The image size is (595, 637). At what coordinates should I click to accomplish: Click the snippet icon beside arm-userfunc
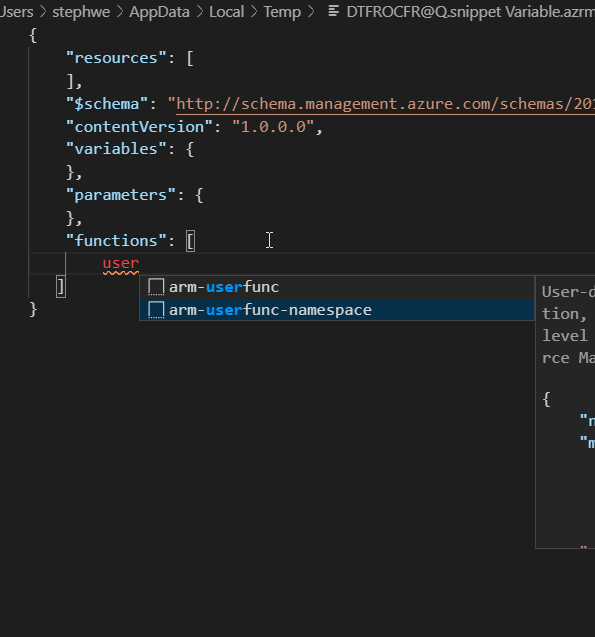tap(156, 287)
